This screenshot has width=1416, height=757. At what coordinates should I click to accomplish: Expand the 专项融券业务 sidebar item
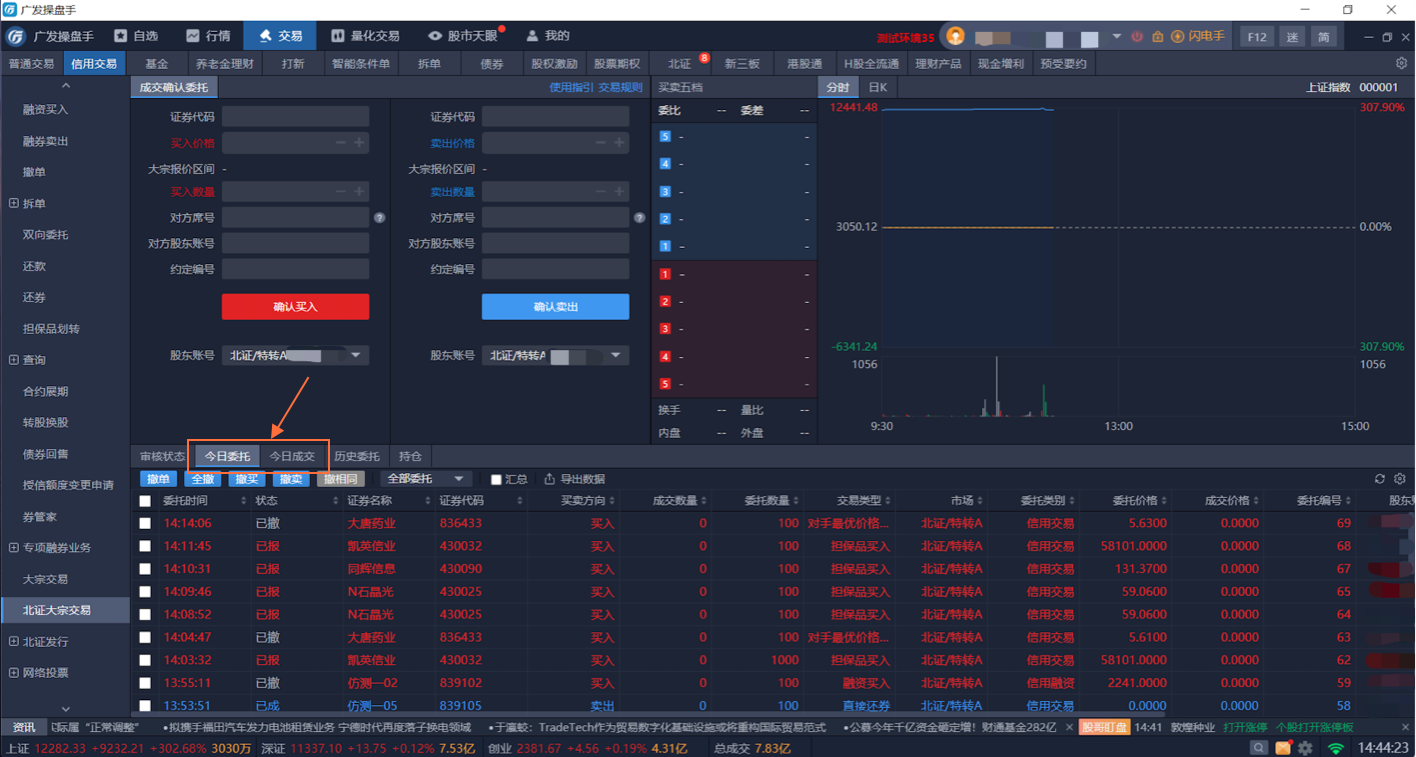tap(14, 548)
